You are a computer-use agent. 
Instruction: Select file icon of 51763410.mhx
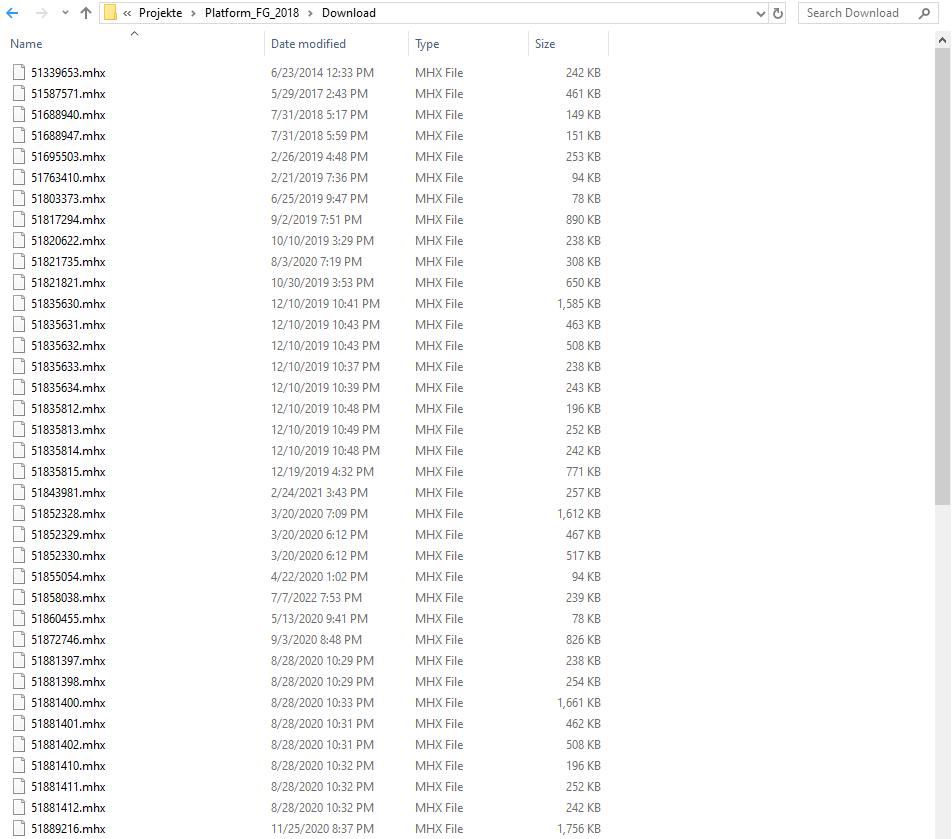coord(19,177)
